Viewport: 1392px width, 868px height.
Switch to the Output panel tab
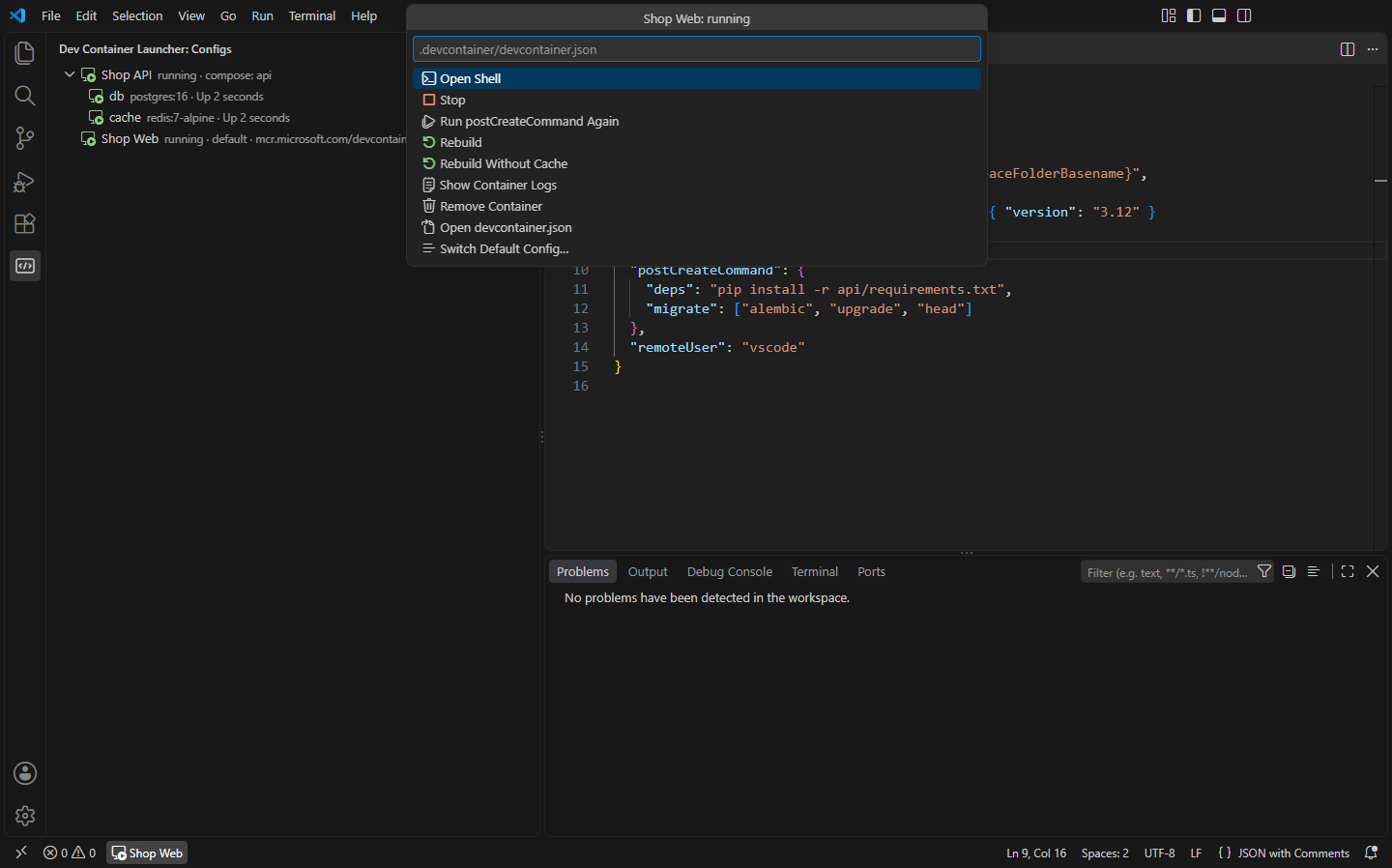click(x=648, y=572)
